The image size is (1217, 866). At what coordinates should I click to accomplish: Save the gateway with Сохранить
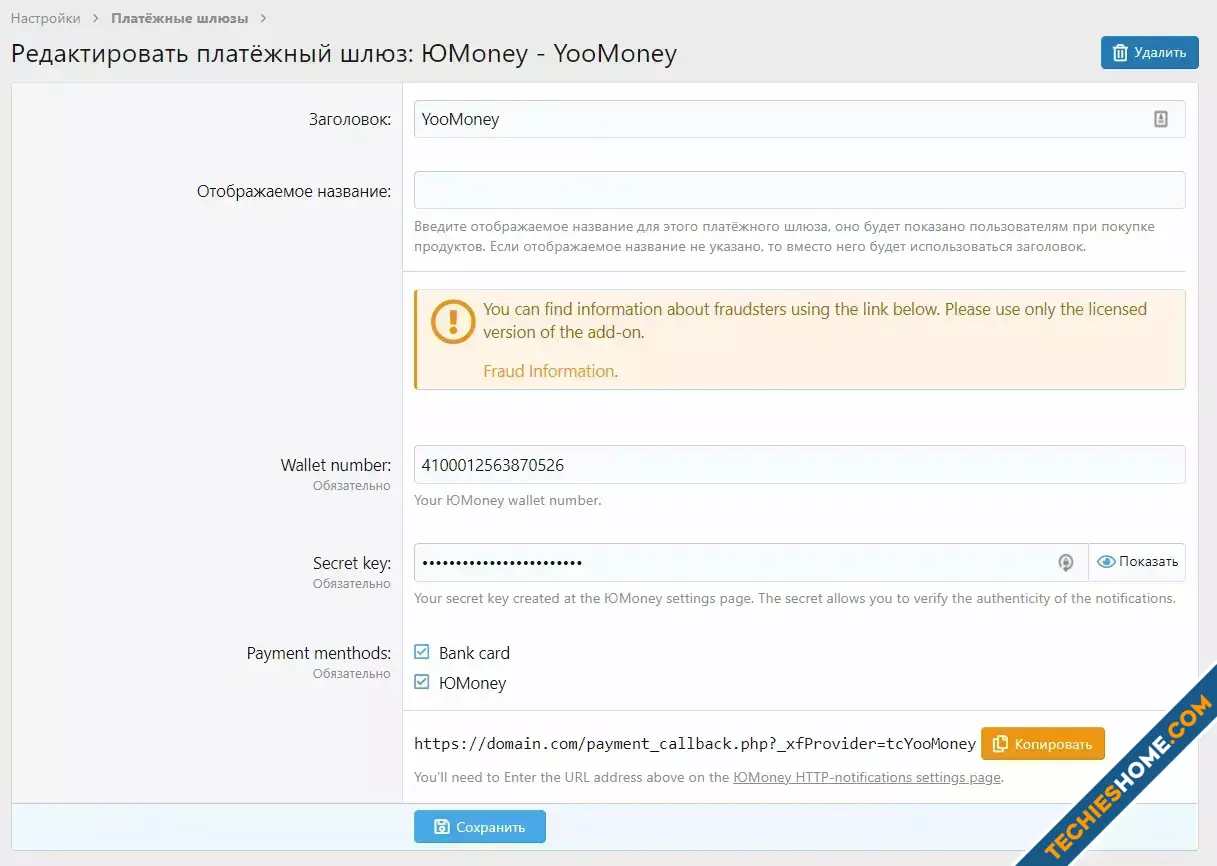pyautogui.click(x=480, y=827)
